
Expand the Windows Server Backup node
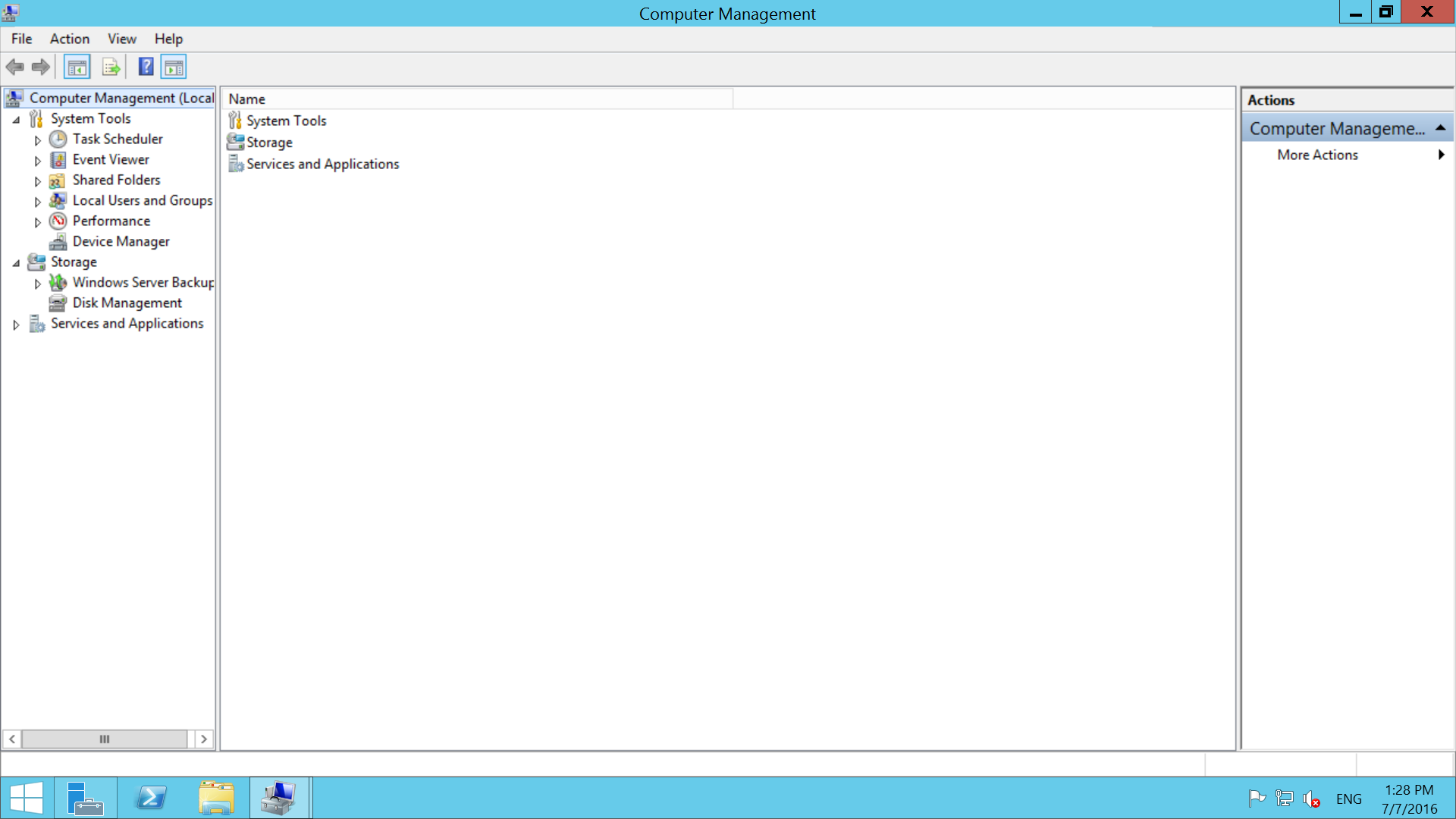tap(37, 284)
